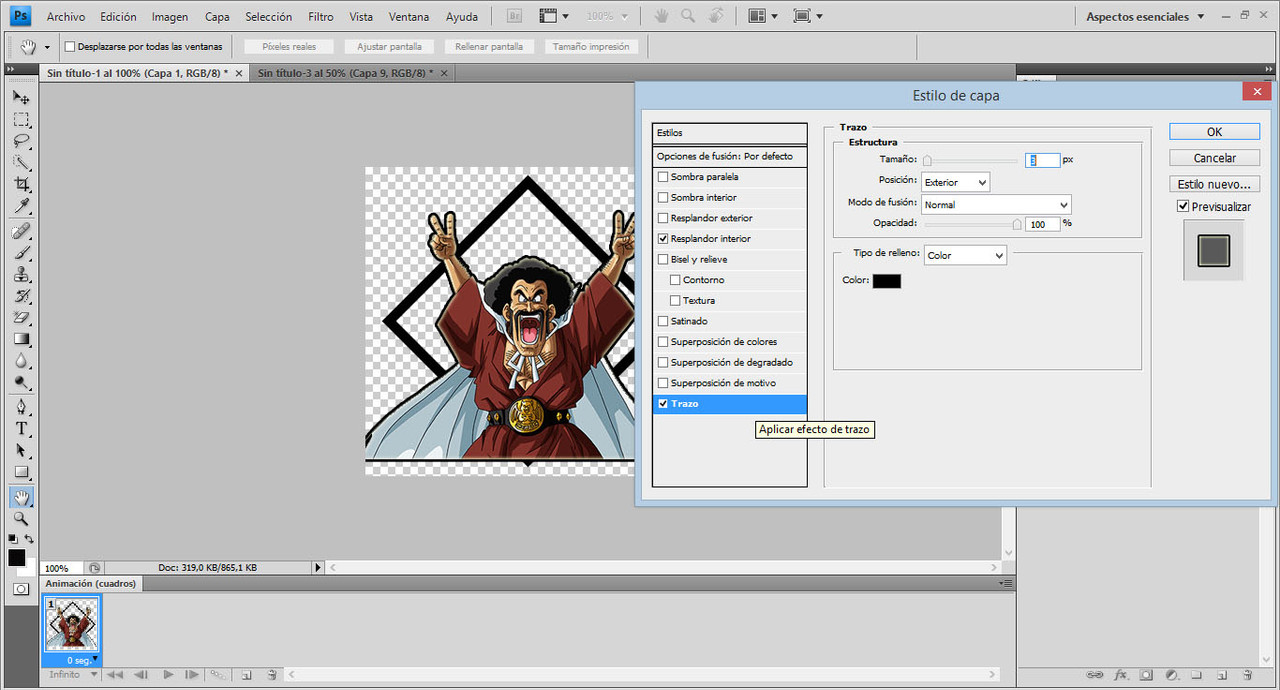Select the Eraser tool

[21, 318]
